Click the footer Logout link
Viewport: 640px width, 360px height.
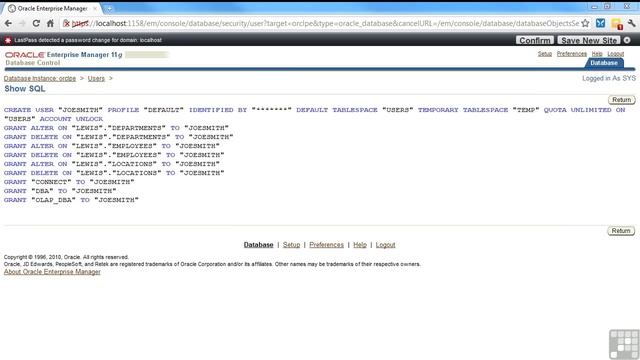coord(385,244)
